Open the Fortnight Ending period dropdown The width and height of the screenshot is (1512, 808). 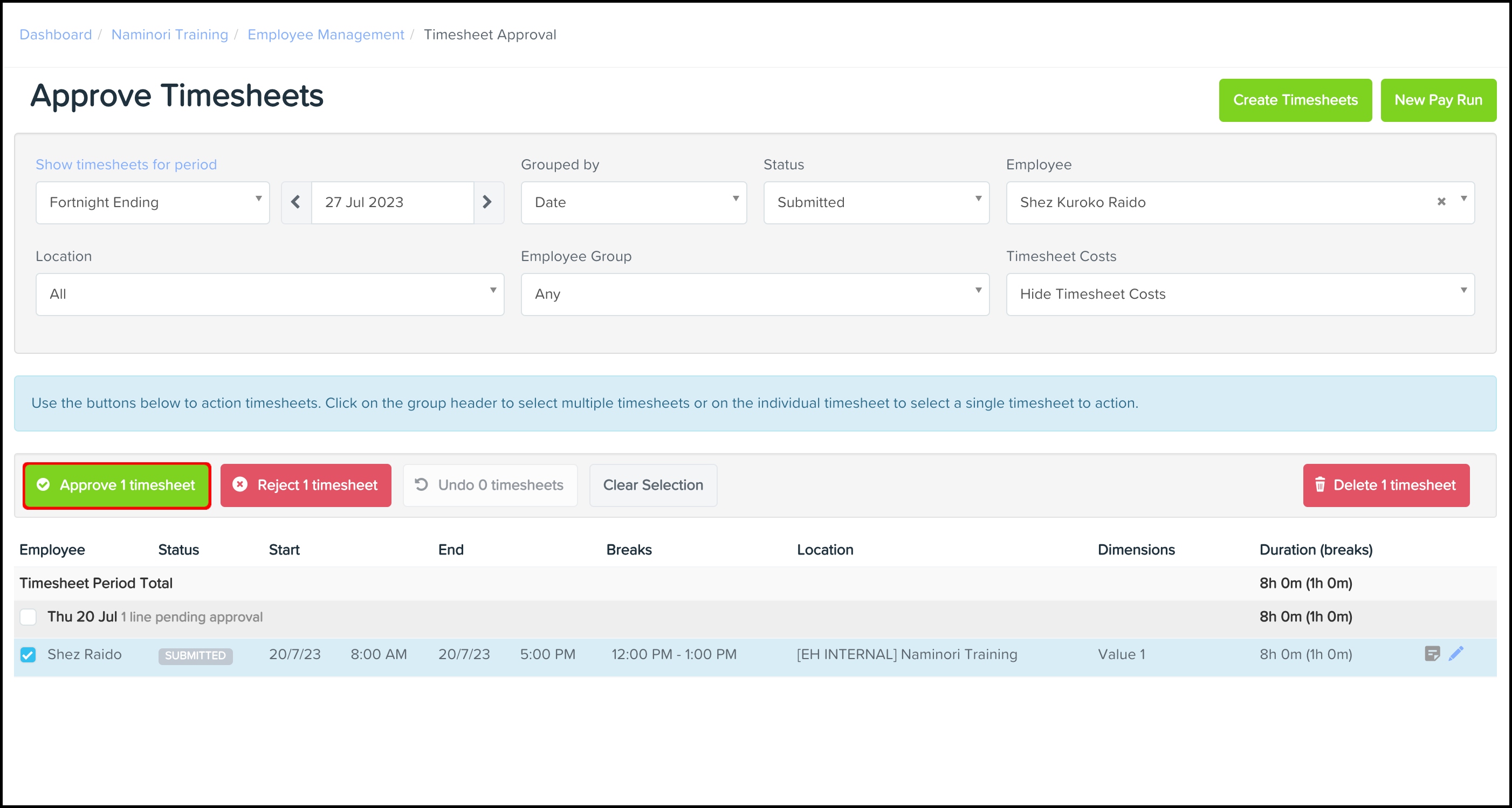[153, 202]
